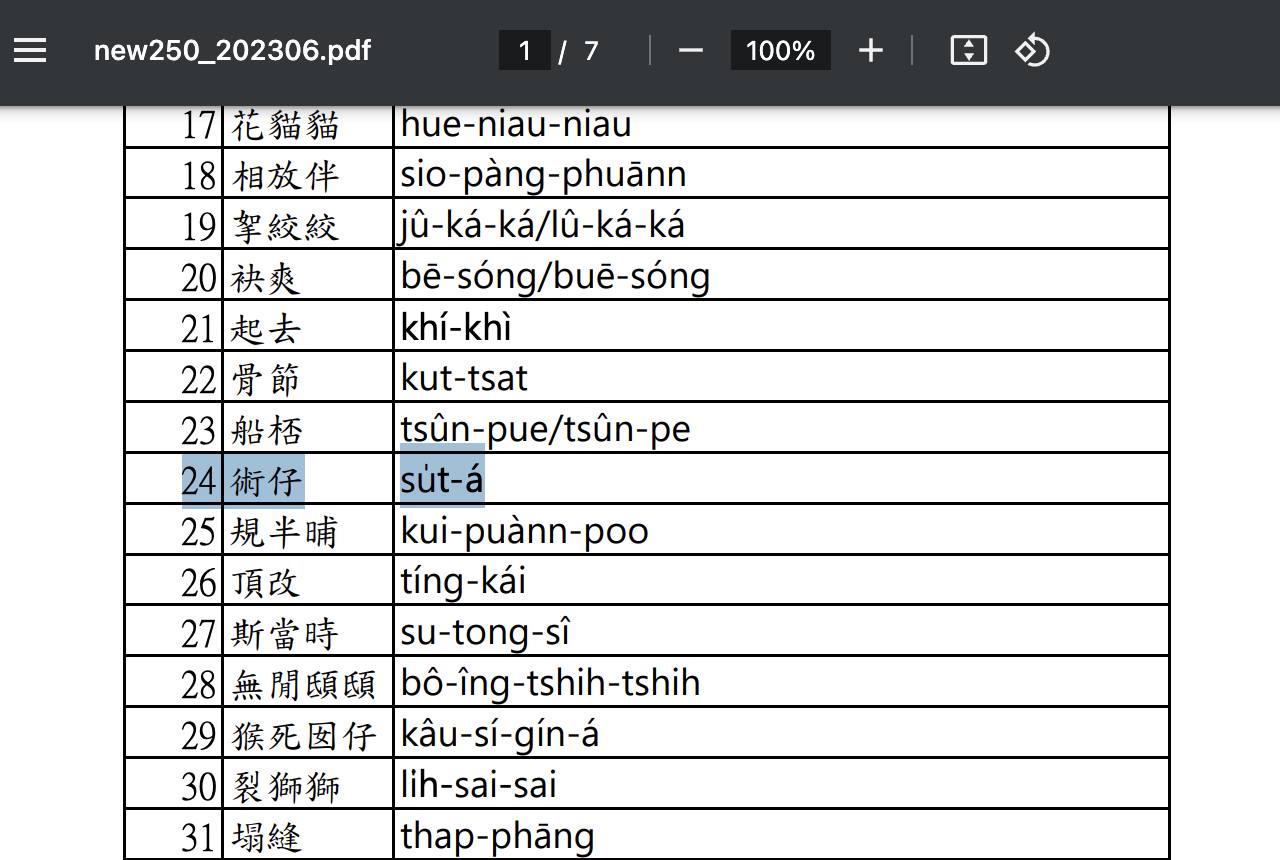Select 規半晡 in row 25

(x=286, y=532)
